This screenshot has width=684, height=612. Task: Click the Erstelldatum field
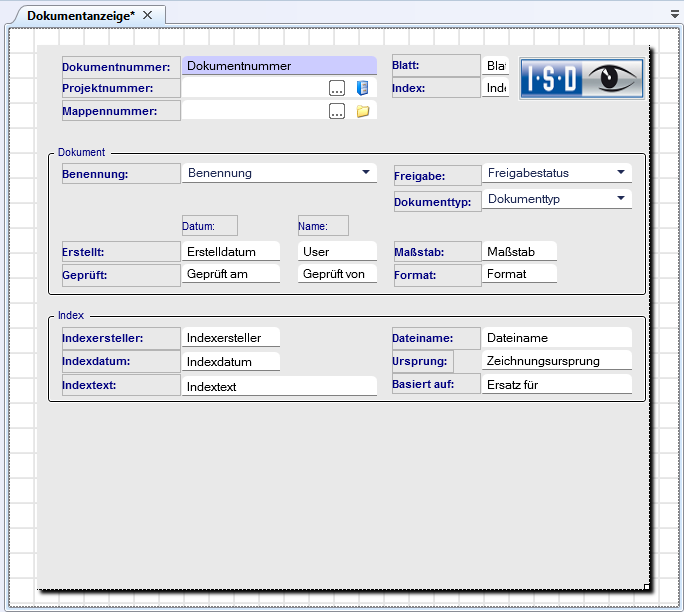tap(231, 252)
